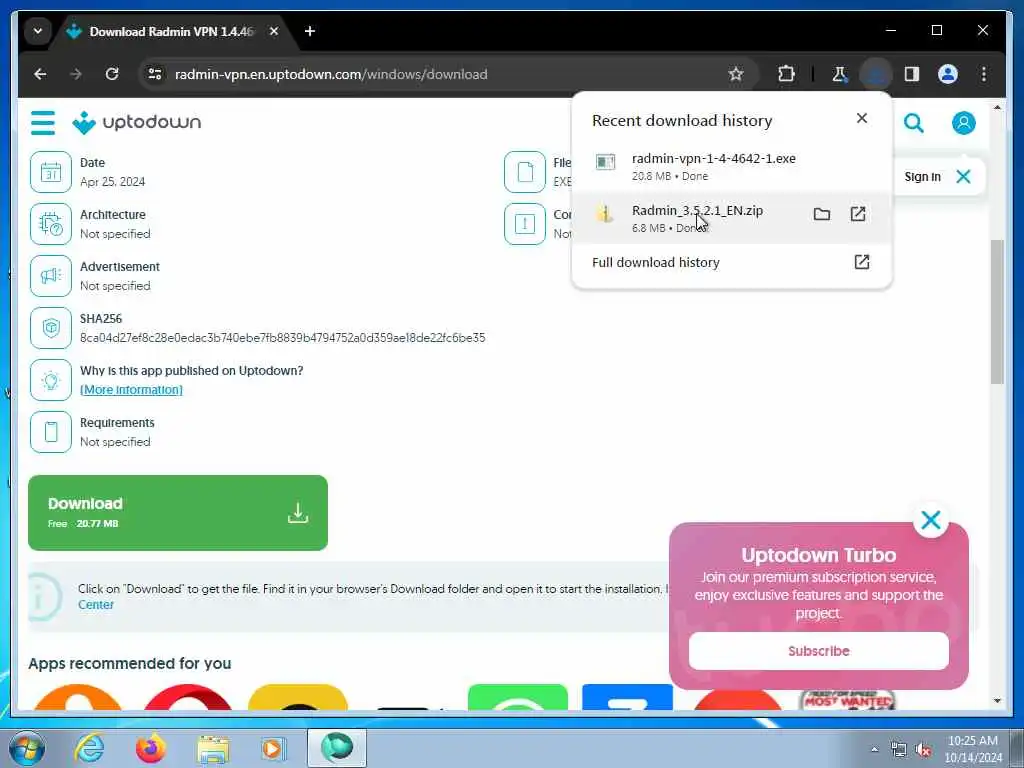Viewport: 1024px width, 768px height.
Task: Click the page vertical scrollbar thumb
Action: [x=997, y=312]
